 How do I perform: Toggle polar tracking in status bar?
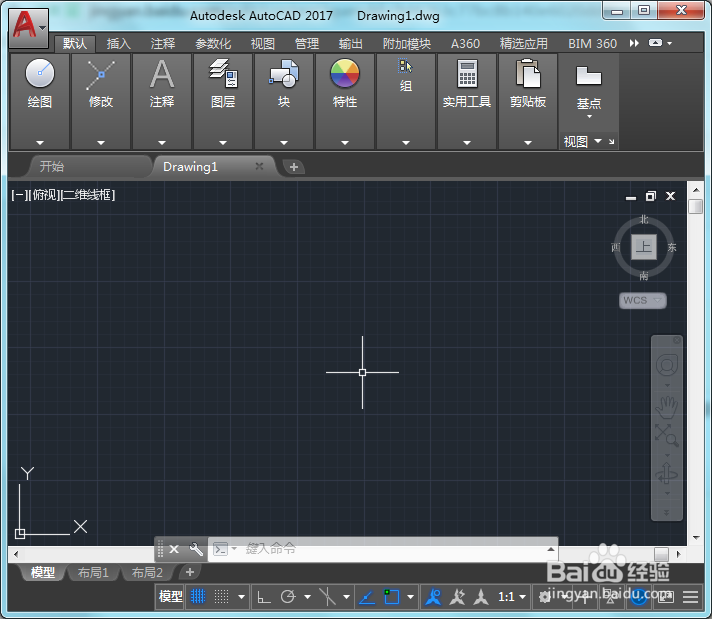pyautogui.click(x=288, y=596)
